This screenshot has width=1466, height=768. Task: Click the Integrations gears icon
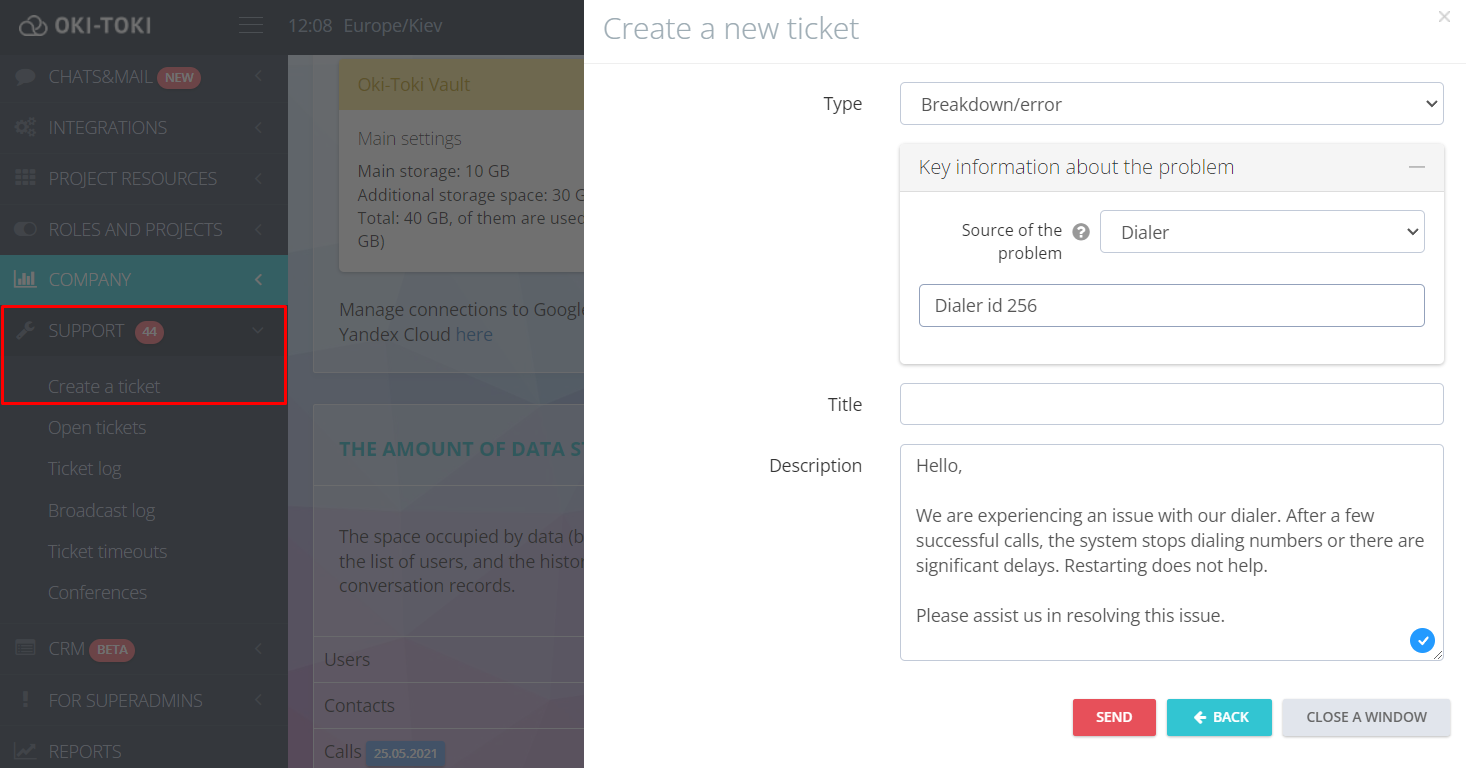click(26, 128)
